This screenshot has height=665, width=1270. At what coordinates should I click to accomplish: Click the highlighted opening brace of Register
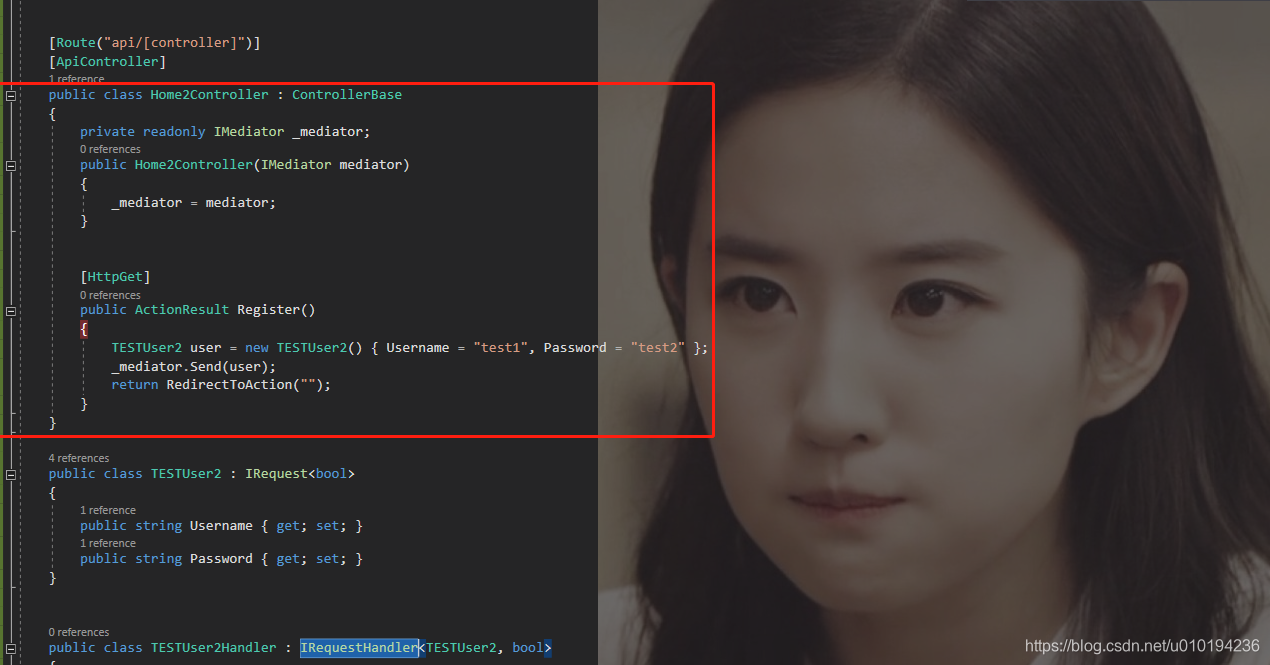(84, 329)
